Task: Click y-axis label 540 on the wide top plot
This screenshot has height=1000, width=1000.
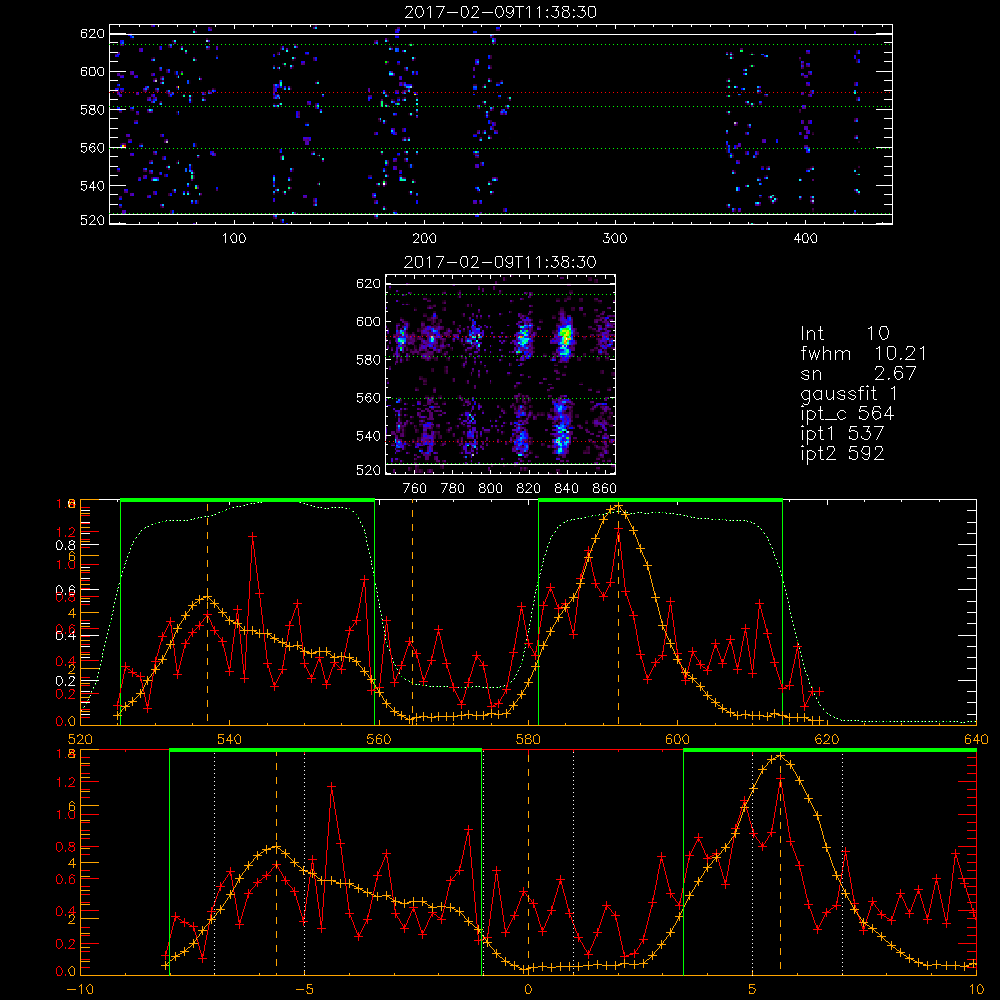Action: tap(92, 186)
